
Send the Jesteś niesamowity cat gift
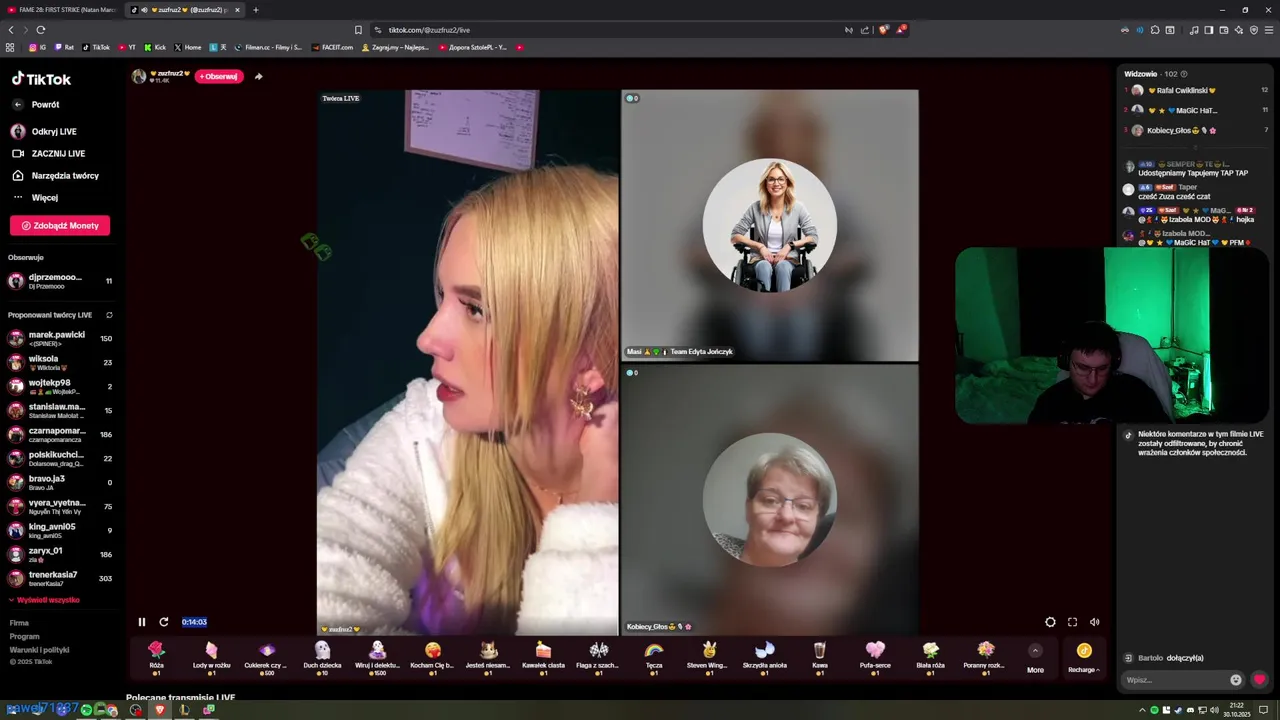pyautogui.click(x=488, y=657)
